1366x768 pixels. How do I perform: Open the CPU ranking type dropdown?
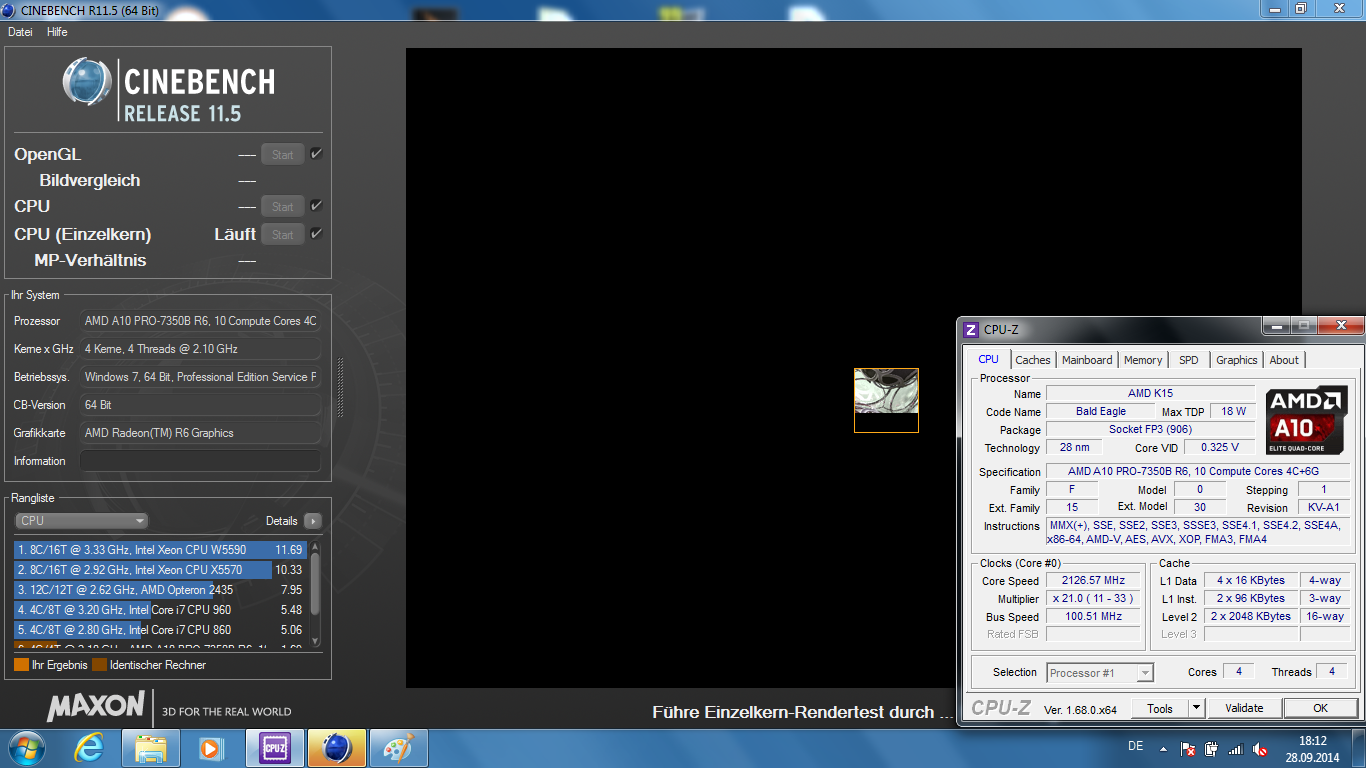tap(81, 521)
